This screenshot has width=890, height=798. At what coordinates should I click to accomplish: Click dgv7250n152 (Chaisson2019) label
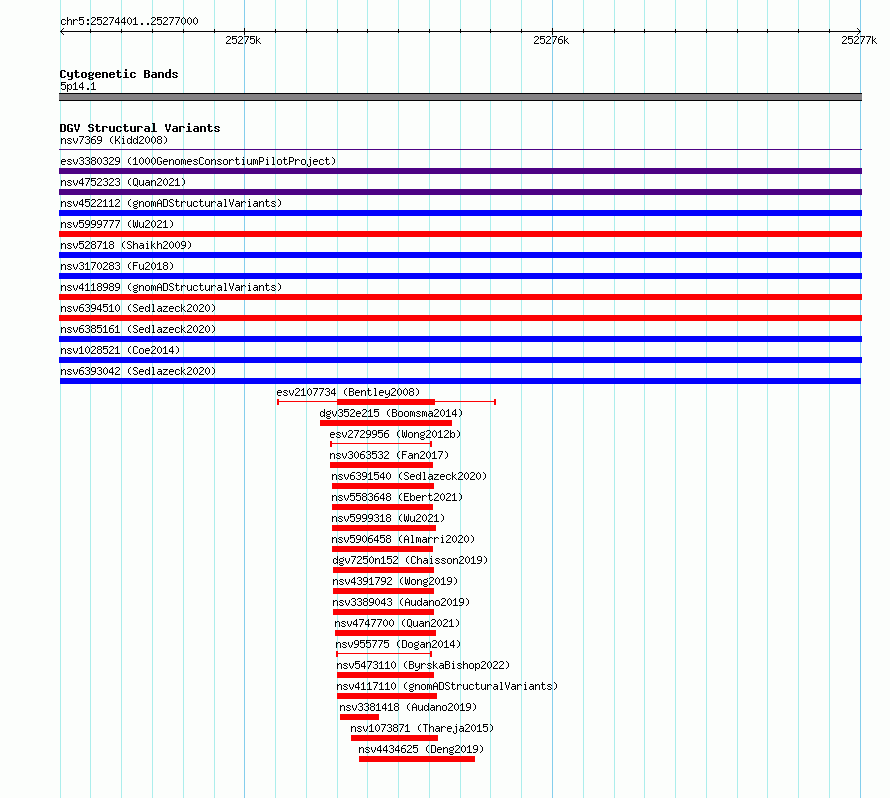410,560
